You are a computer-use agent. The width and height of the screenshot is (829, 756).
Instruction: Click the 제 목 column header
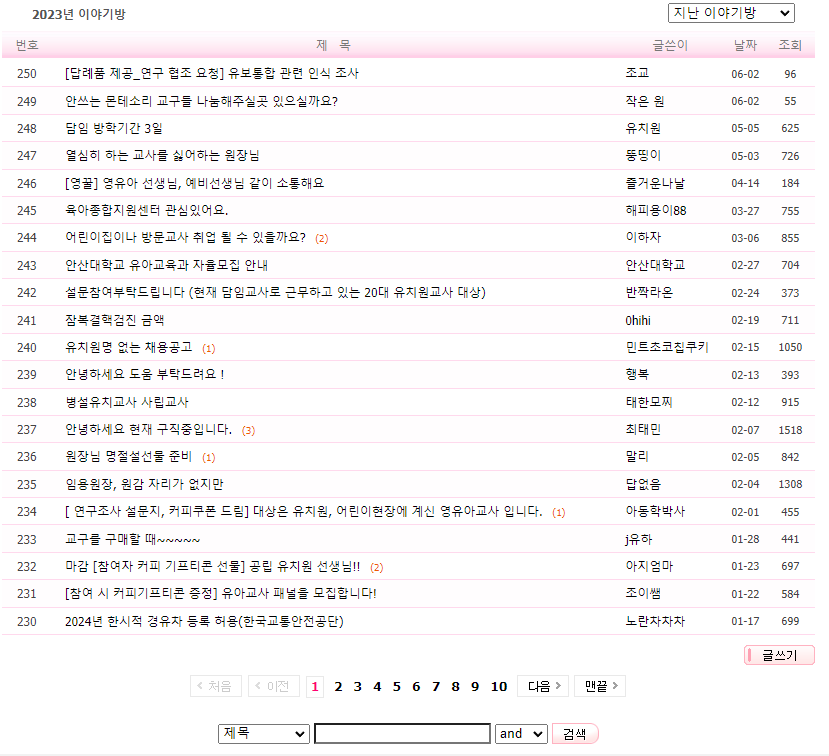333,45
